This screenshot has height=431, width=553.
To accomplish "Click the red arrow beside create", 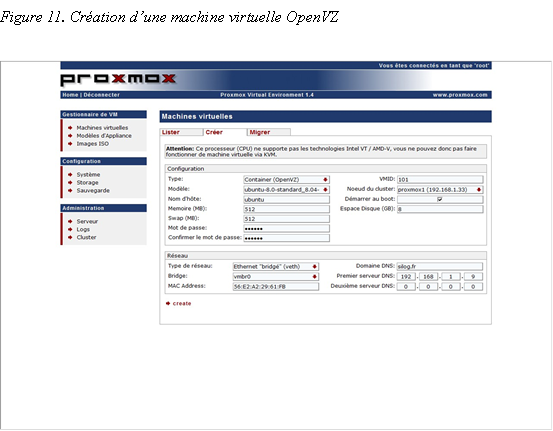I will tap(168, 303).
